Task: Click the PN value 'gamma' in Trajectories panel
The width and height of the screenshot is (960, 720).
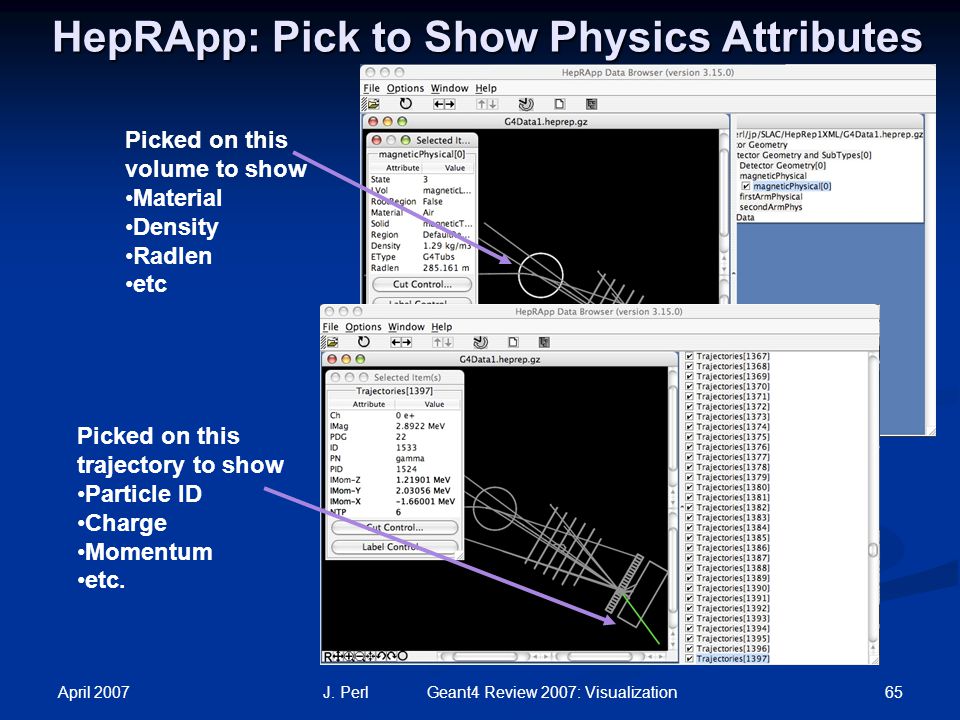Action: coord(410,458)
